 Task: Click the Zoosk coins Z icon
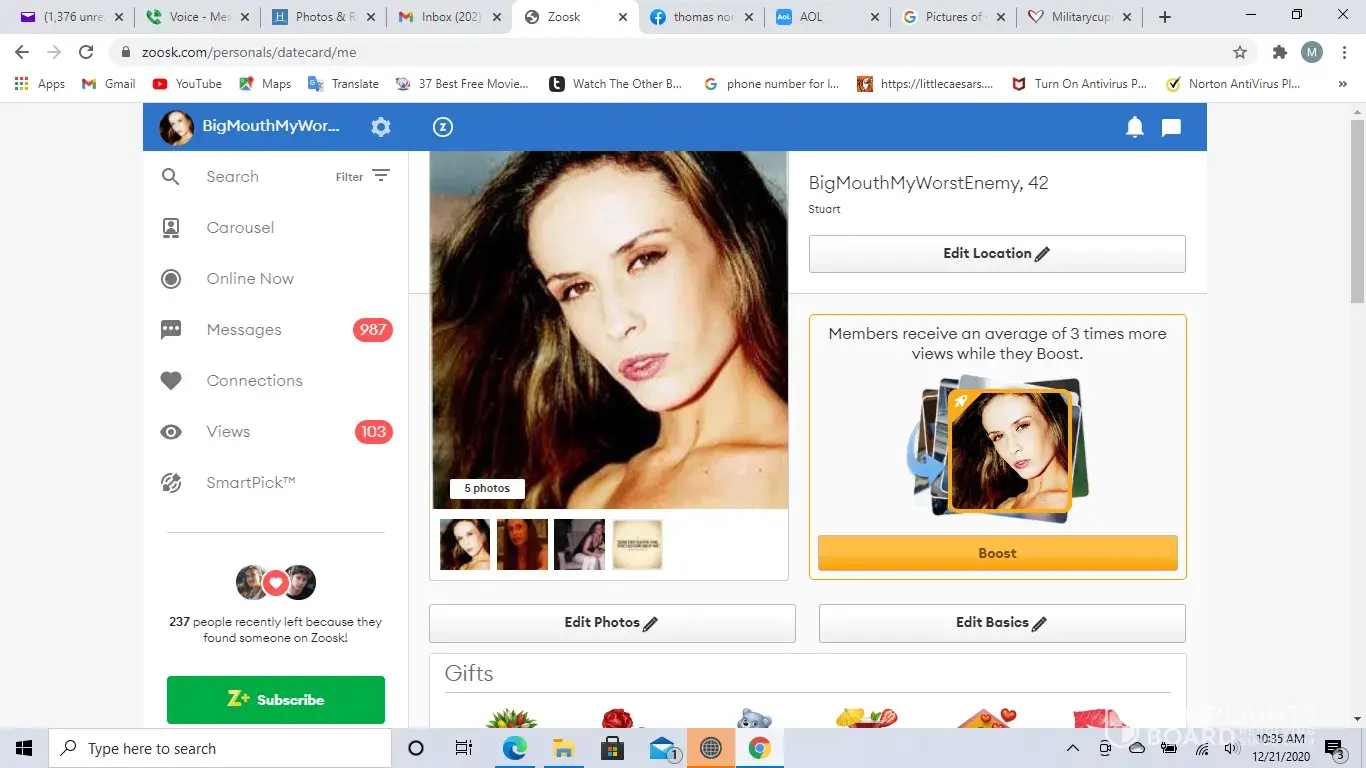pos(443,127)
